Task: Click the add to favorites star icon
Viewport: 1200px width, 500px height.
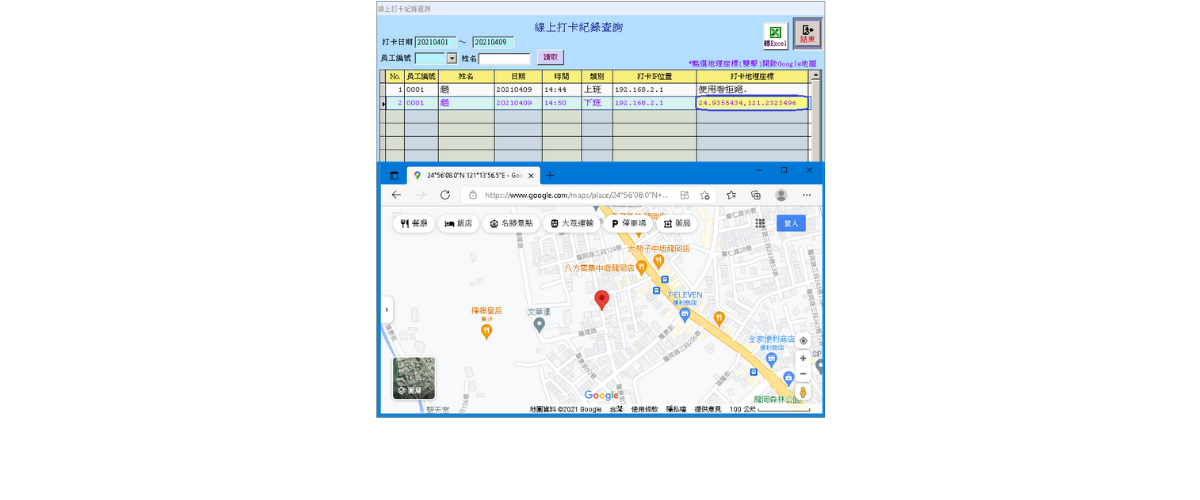Action: (706, 195)
